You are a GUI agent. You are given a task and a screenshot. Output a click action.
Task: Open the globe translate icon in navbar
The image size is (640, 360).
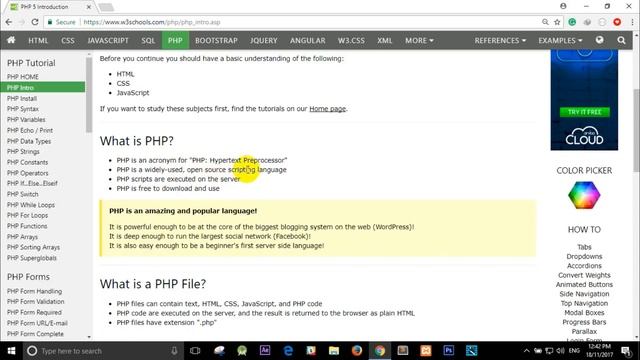pyautogui.click(x=599, y=40)
